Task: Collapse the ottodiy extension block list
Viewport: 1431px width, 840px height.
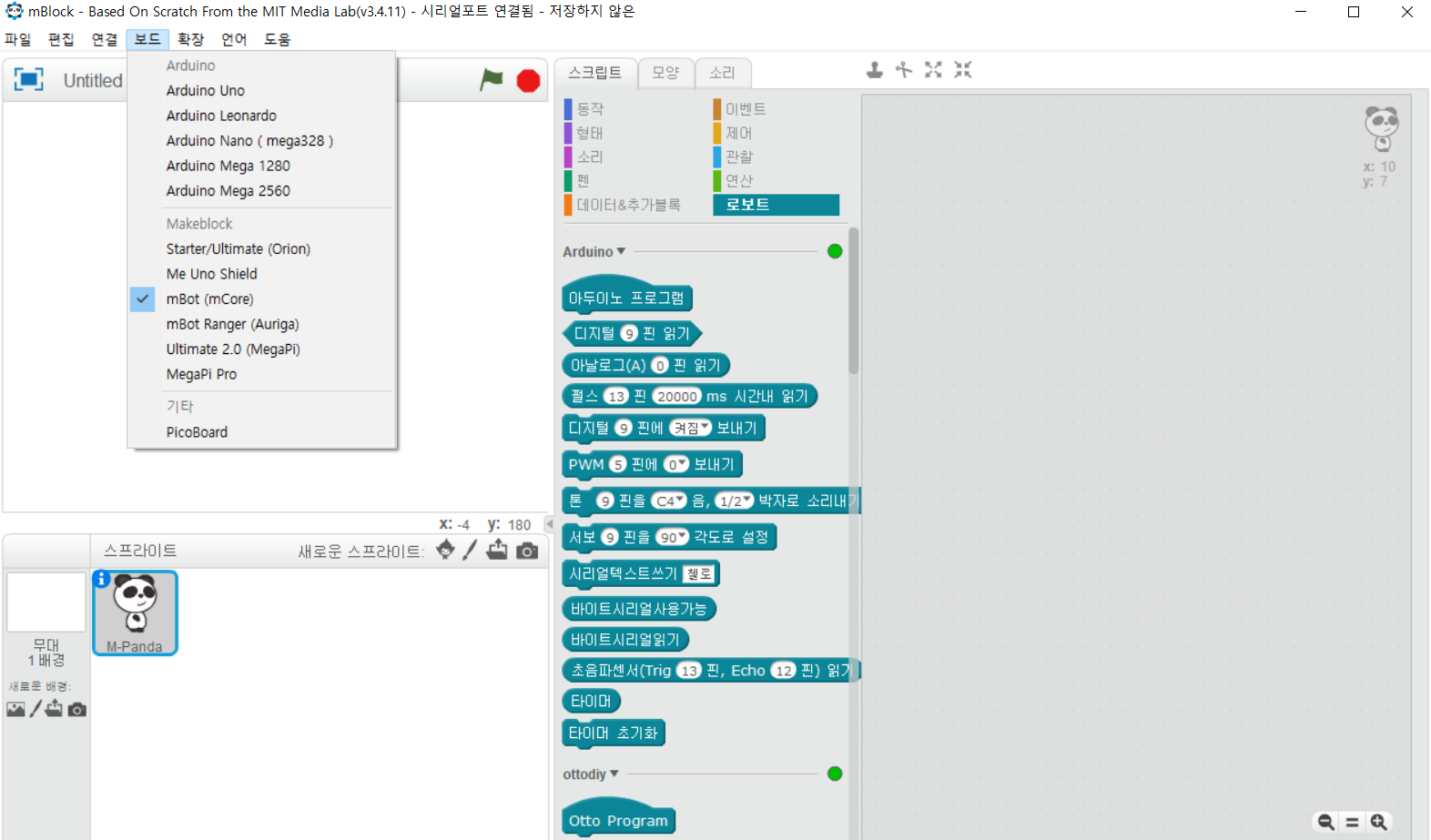Action: click(614, 774)
